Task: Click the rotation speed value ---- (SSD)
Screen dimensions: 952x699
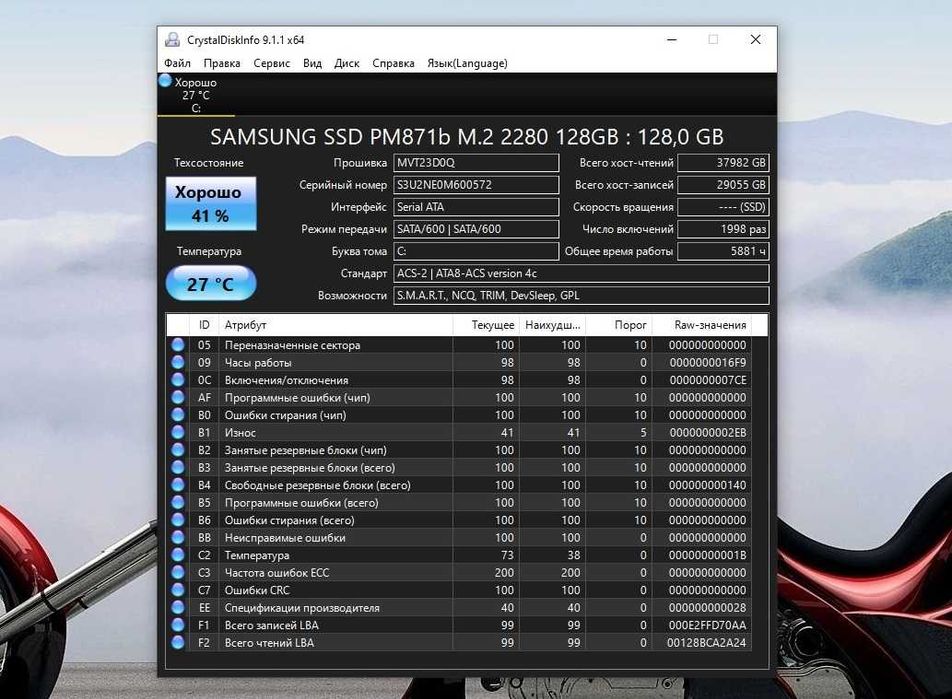Action: click(723, 207)
